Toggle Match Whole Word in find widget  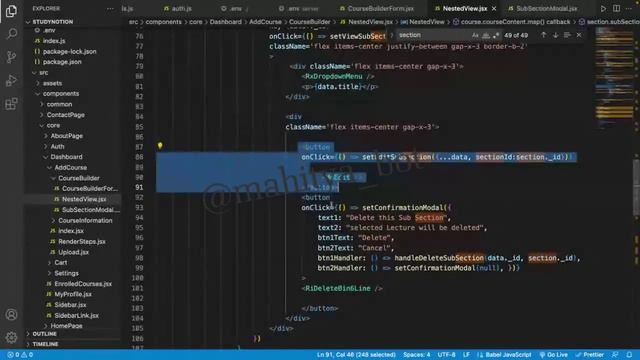486,36
